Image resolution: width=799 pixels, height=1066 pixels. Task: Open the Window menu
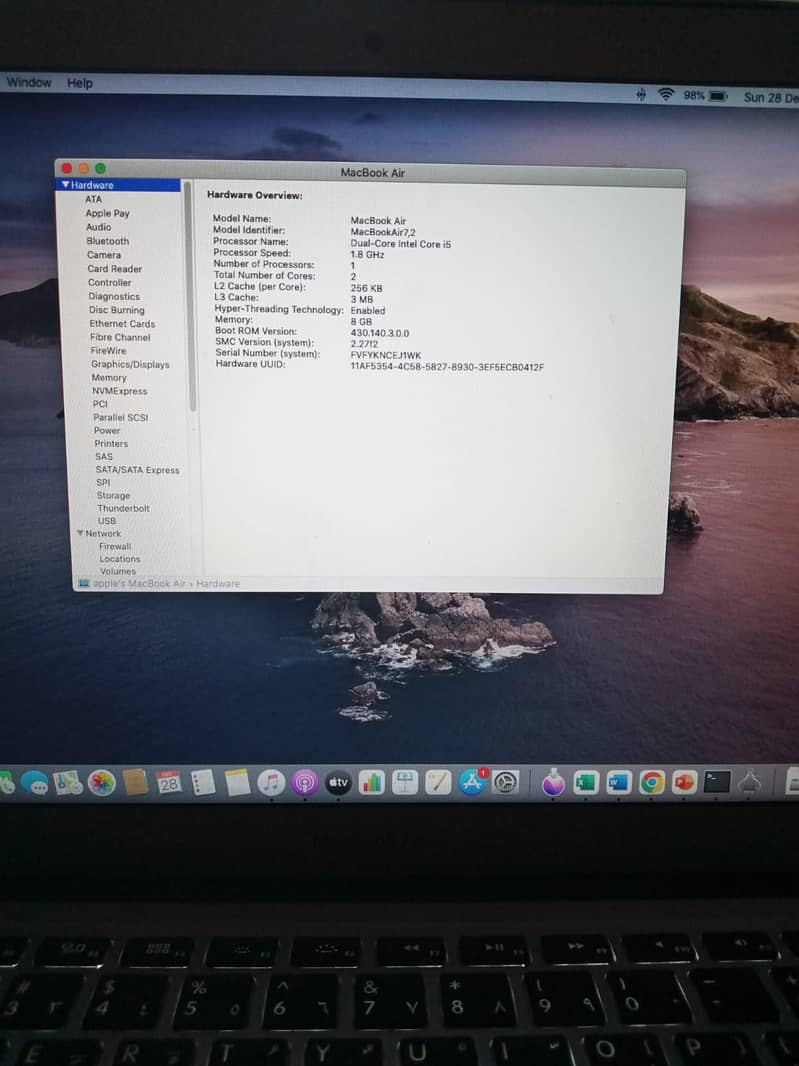29,82
